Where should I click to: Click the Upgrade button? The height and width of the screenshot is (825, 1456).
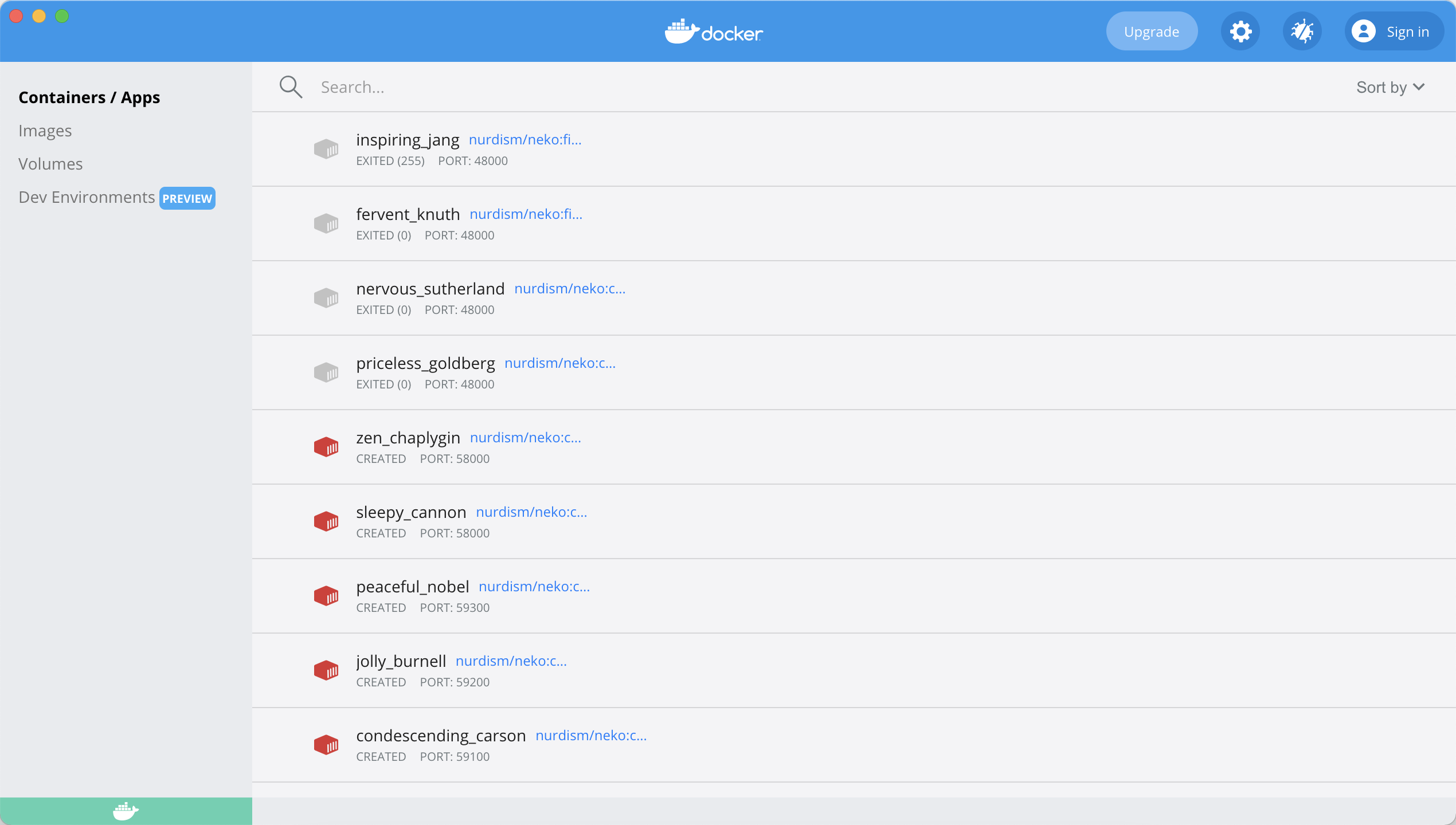tap(1151, 32)
